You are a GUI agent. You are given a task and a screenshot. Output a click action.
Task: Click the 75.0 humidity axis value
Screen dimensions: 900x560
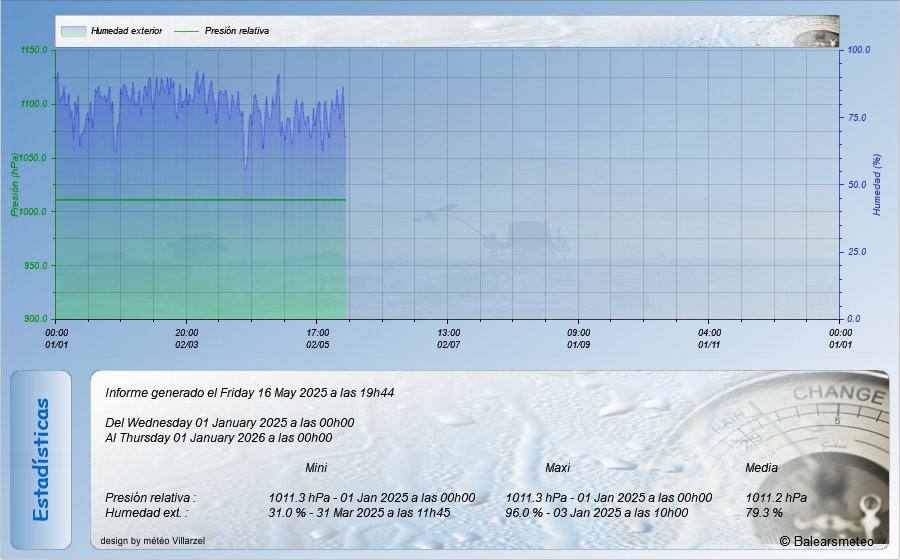point(856,118)
